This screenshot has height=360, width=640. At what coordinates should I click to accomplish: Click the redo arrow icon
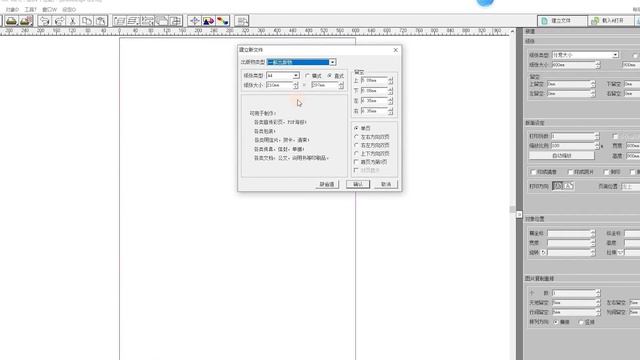pyautogui.click(x=59, y=21)
